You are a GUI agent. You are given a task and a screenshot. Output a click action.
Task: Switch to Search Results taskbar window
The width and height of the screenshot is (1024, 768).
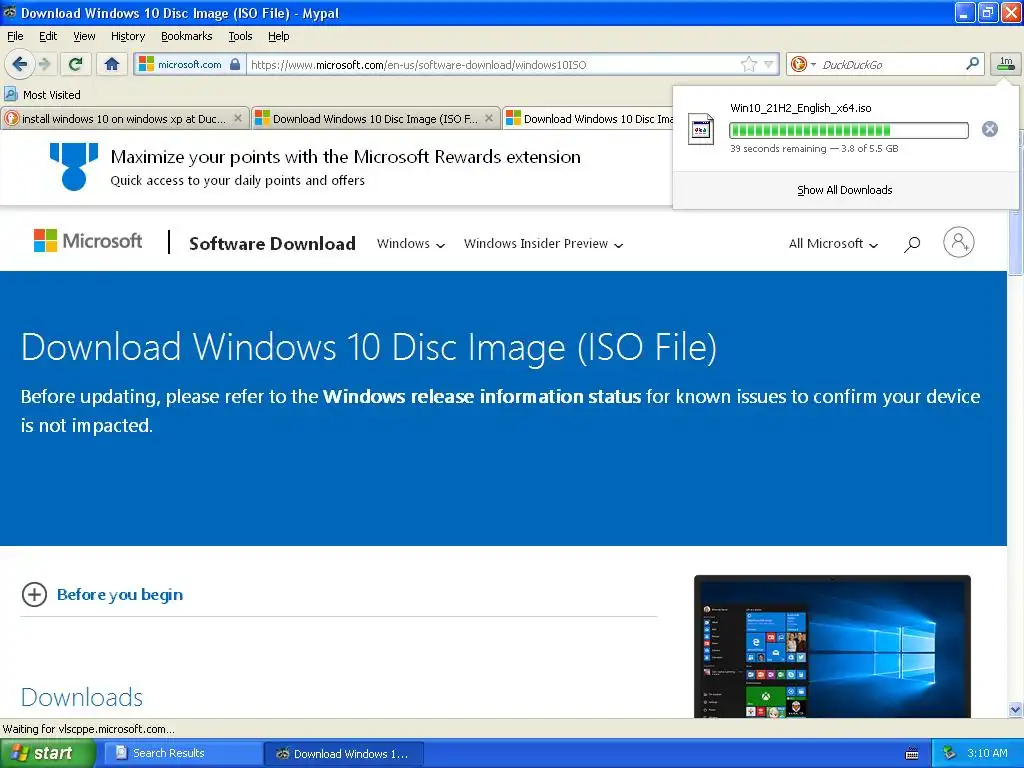coord(183,754)
